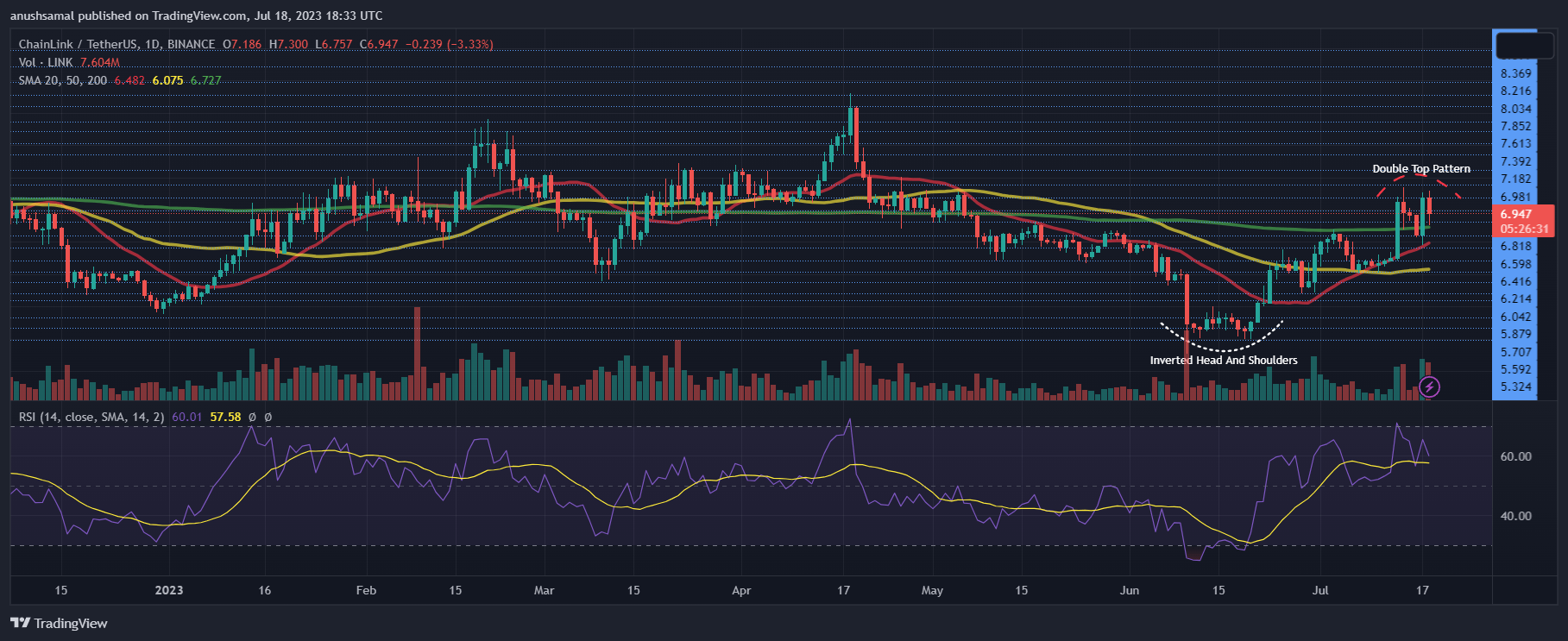Click the first ø symbol in RSI legend
Image resolution: width=1568 pixels, height=641 pixels.
252,417
